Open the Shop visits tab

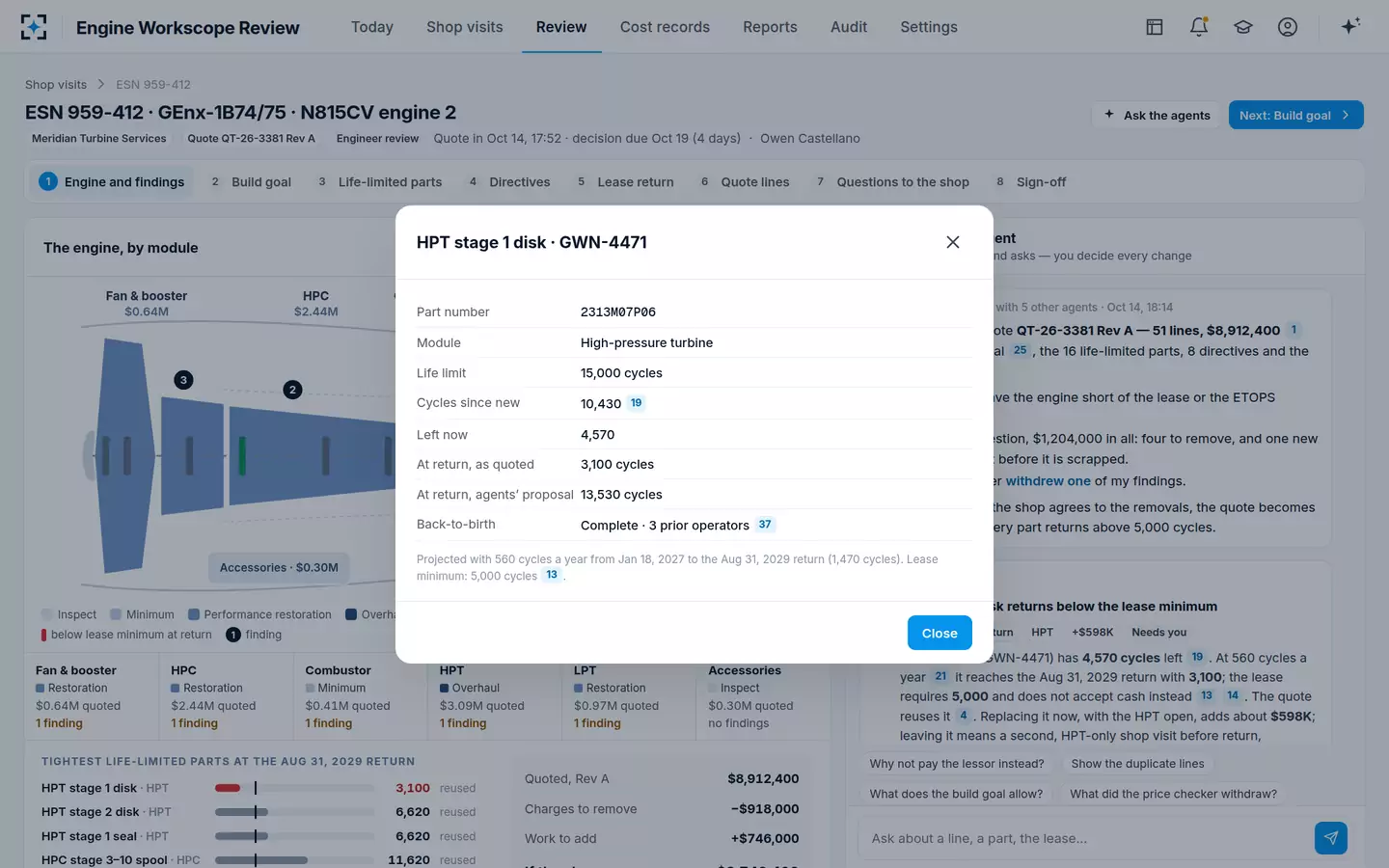(x=465, y=27)
